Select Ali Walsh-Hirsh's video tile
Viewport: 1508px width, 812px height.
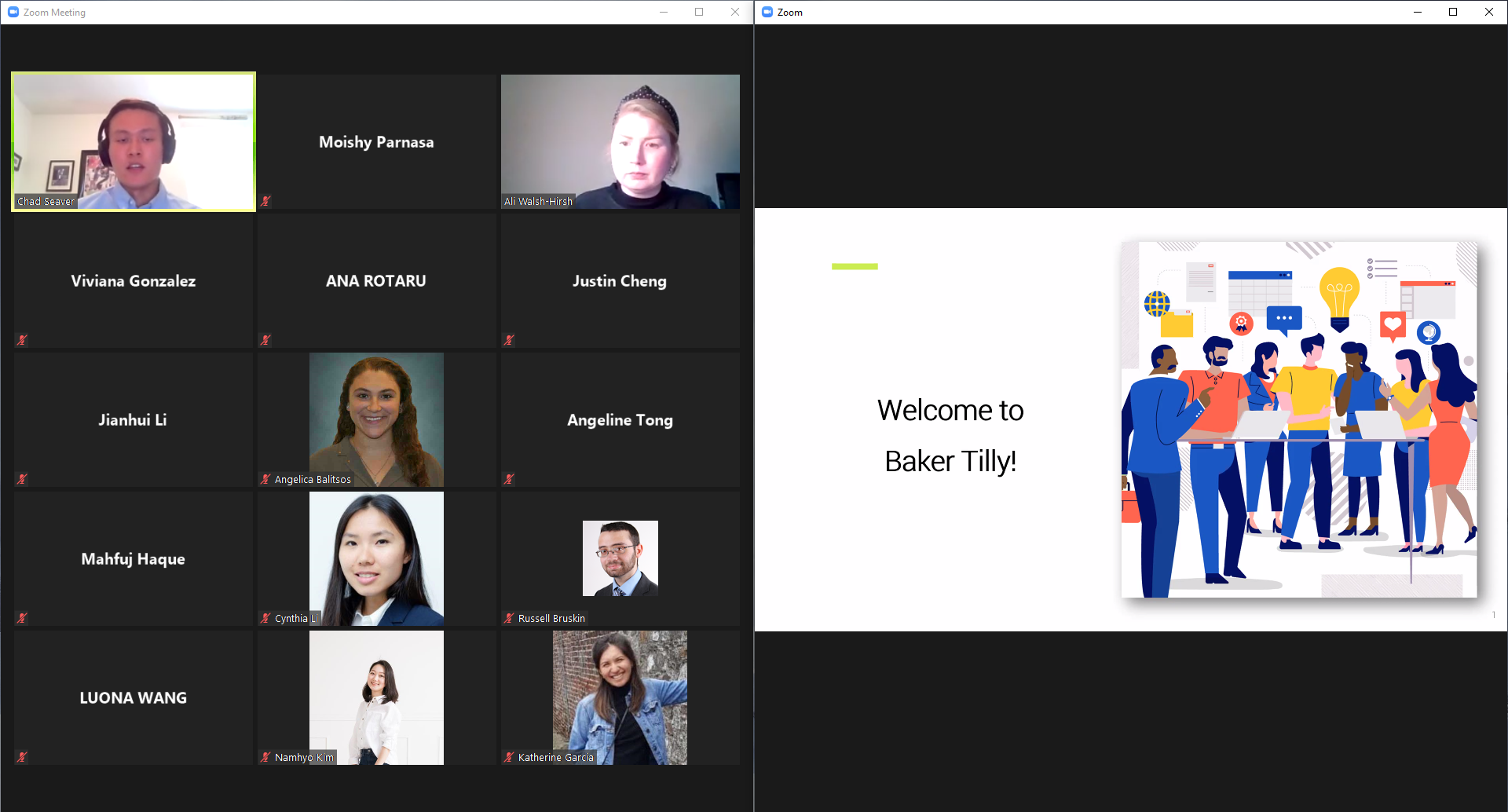pyautogui.click(x=620, y=141)
